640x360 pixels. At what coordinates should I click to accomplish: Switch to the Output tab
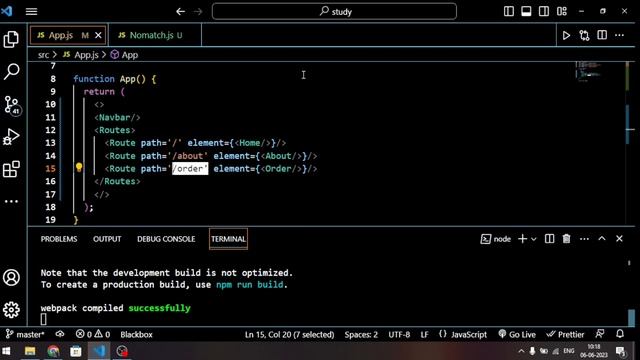tap(107, 239)
